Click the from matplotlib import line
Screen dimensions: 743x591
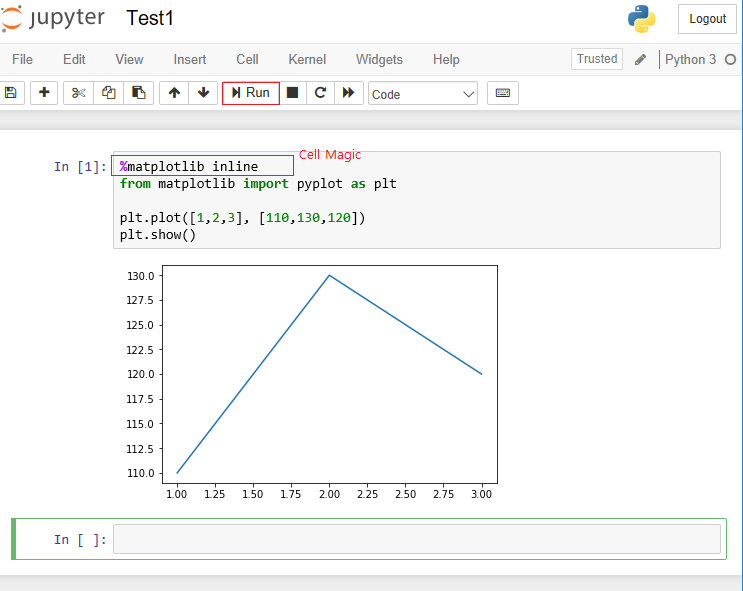pyautogui.click(x=258, y=183)
